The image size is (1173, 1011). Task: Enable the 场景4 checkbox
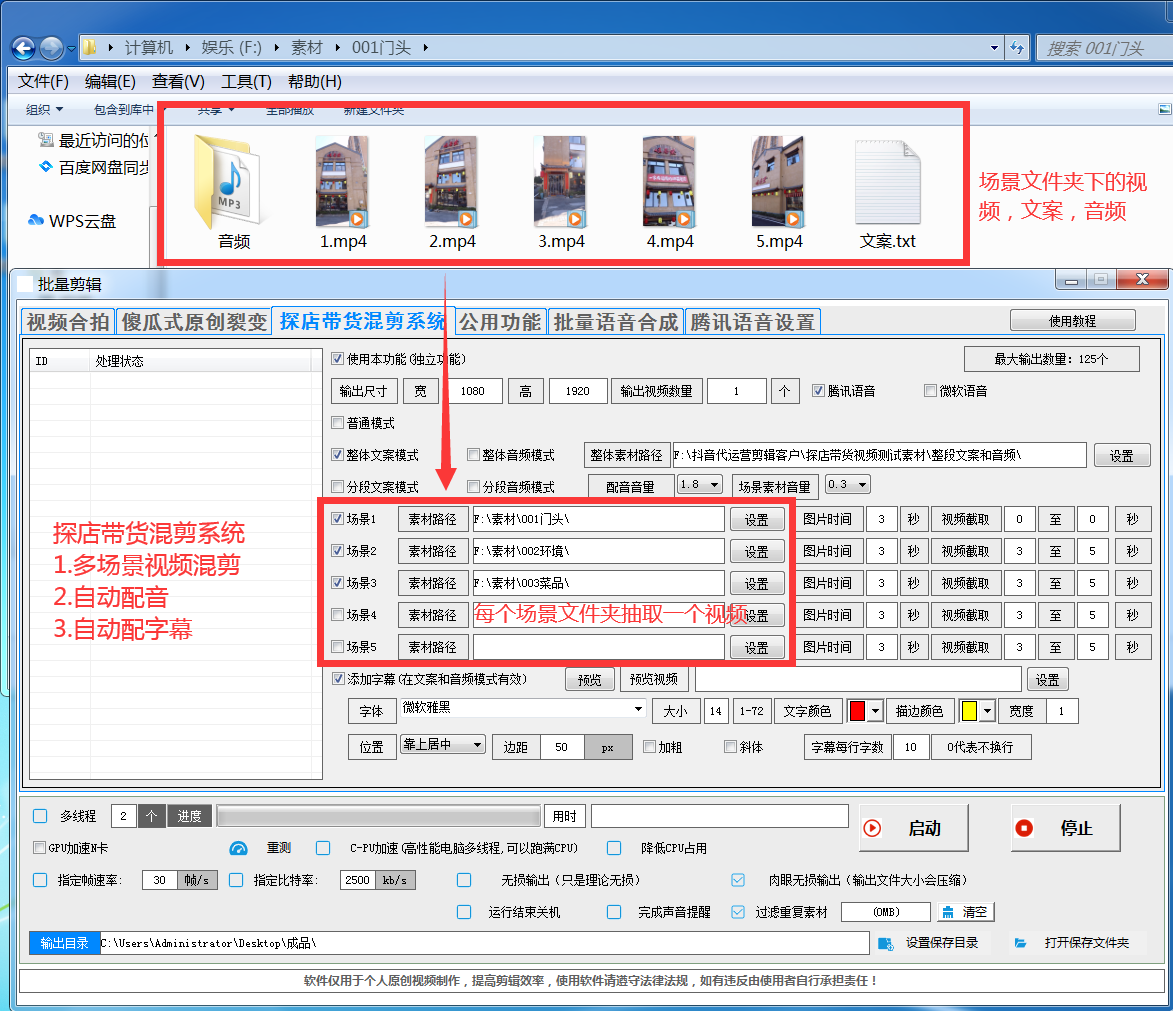[339, 615]
